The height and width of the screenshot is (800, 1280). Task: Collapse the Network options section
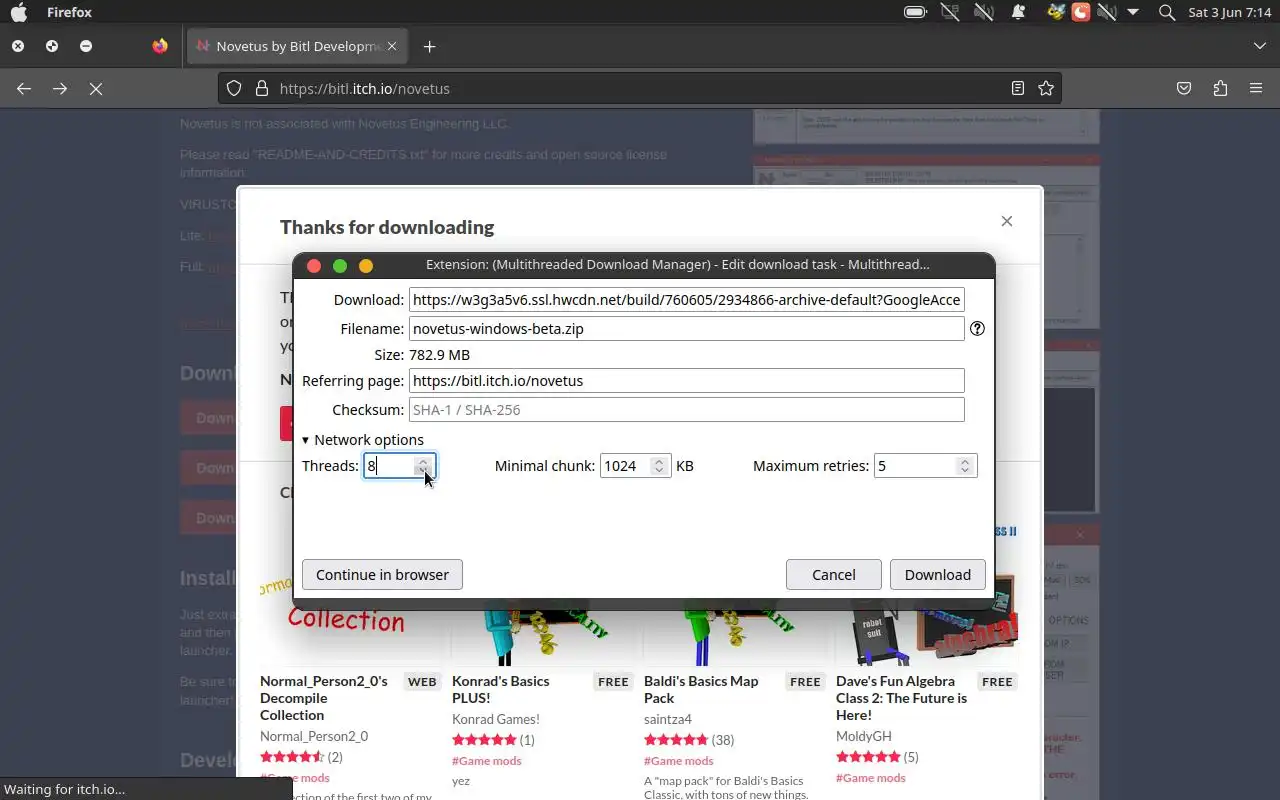[x=363, y=440]
